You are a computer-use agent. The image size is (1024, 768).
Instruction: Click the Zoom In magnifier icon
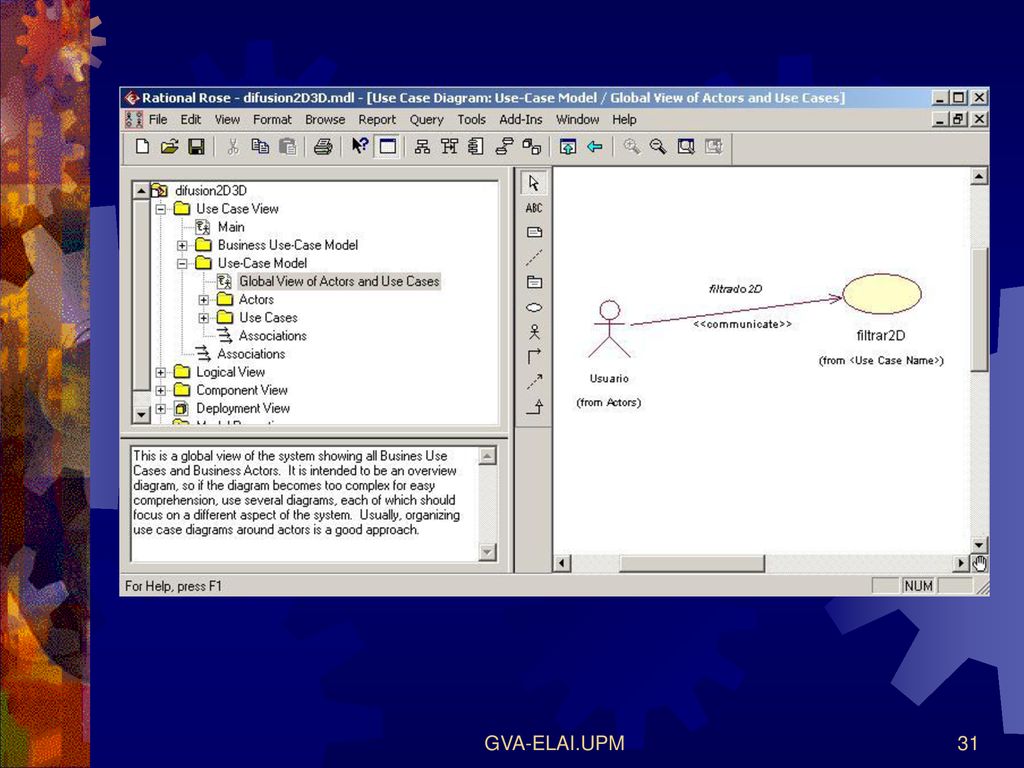coord(631,147)
